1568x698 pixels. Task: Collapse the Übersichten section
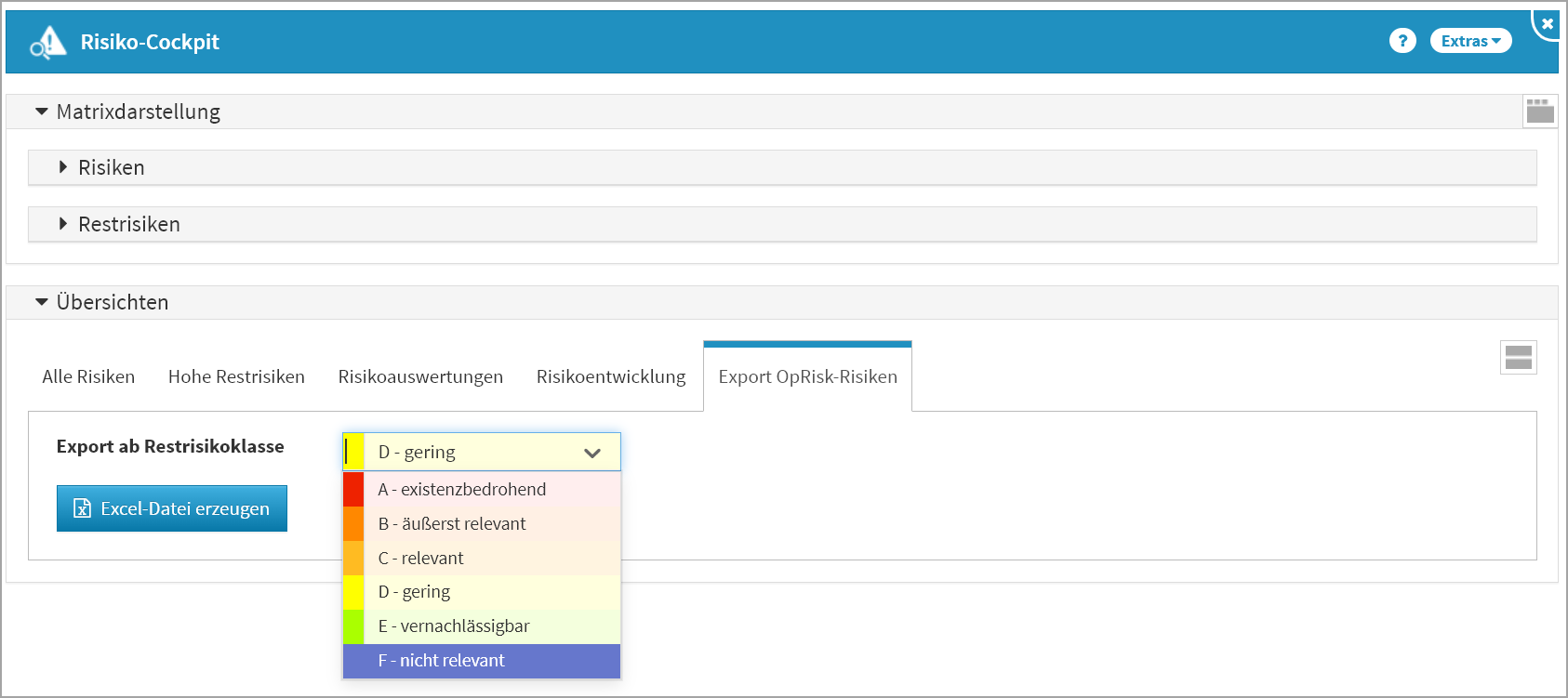pyautogui.click(x=42, y=302)
